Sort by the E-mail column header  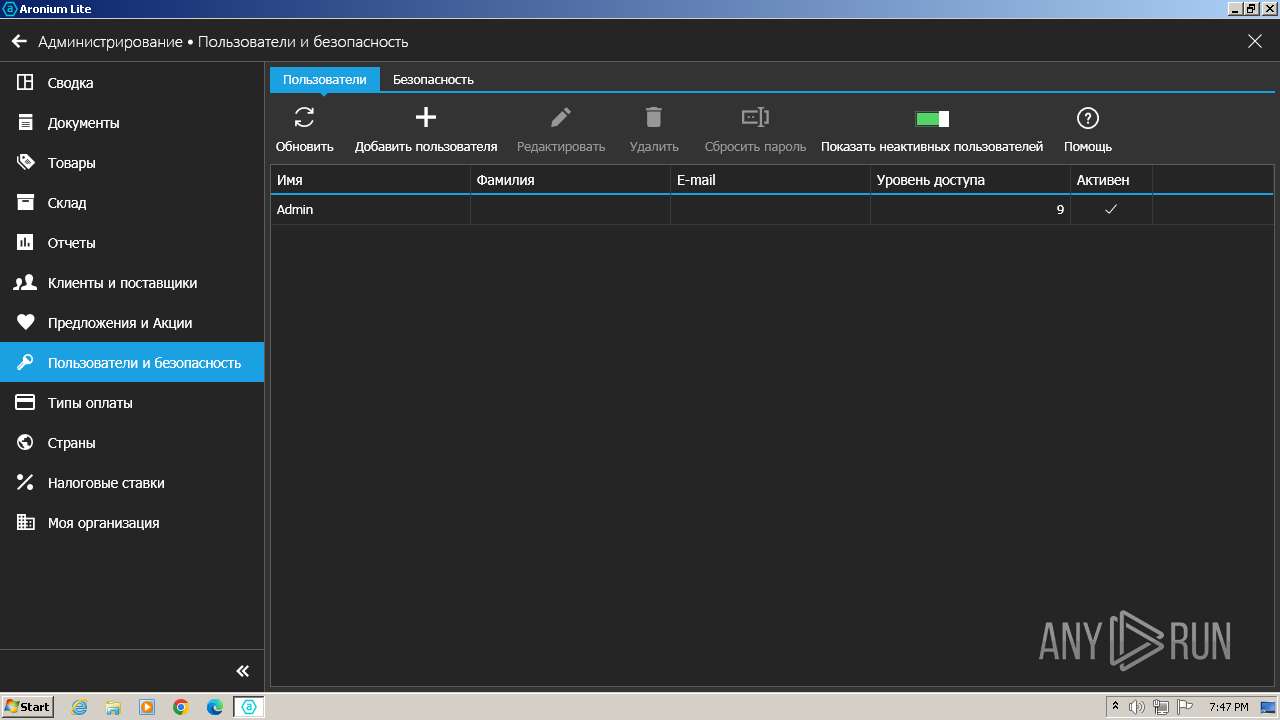coord(770,180)
